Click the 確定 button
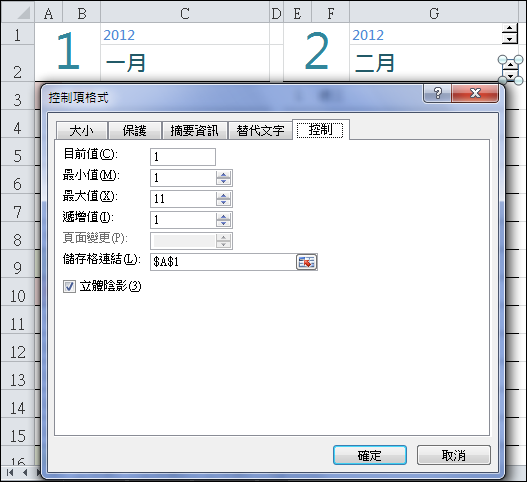The image size is (527, 482). tap(370, 455)
